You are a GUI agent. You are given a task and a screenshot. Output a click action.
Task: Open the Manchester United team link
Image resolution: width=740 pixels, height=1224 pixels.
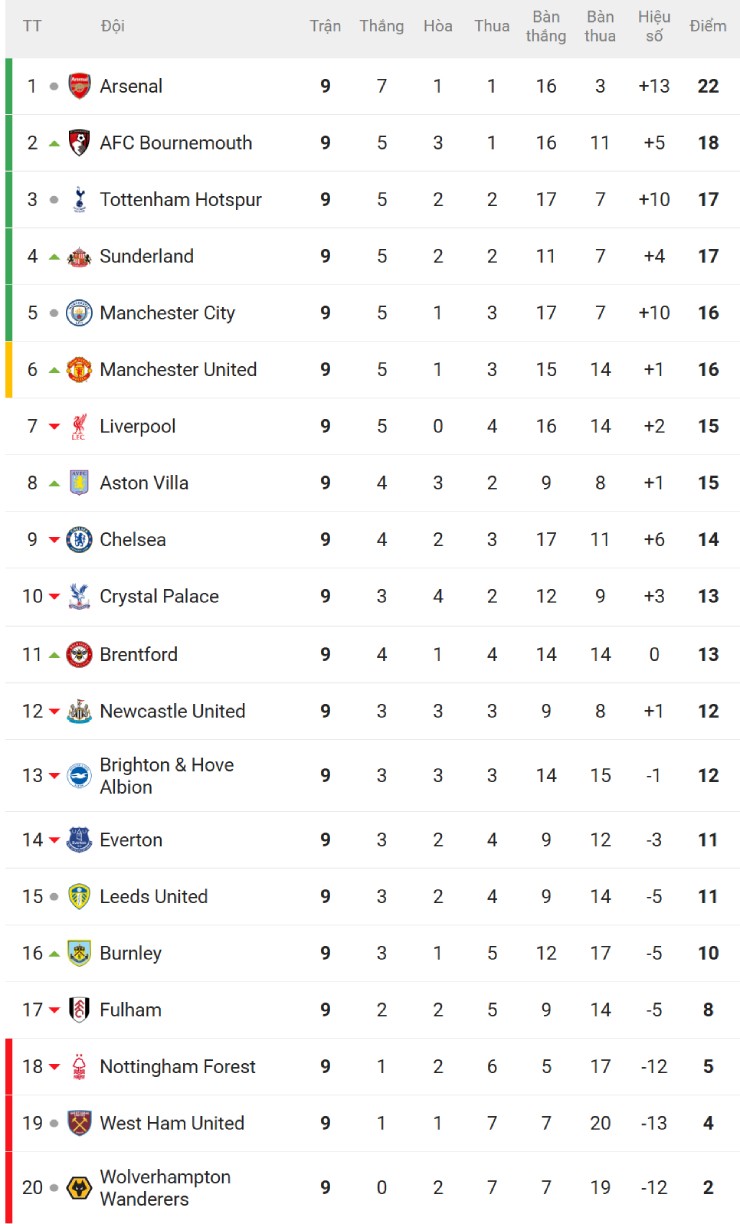pyautogui.click(x=178, y=370)
